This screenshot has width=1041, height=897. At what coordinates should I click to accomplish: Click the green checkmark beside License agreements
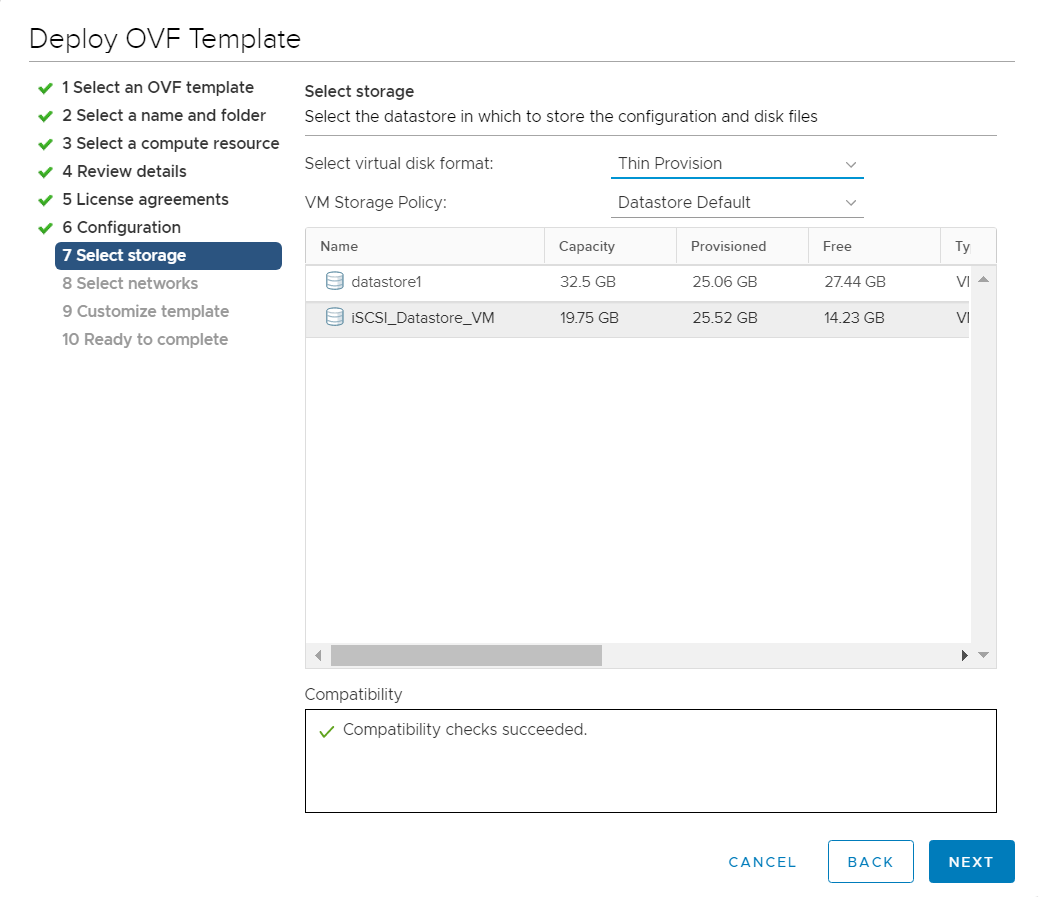tap(45, 200)
